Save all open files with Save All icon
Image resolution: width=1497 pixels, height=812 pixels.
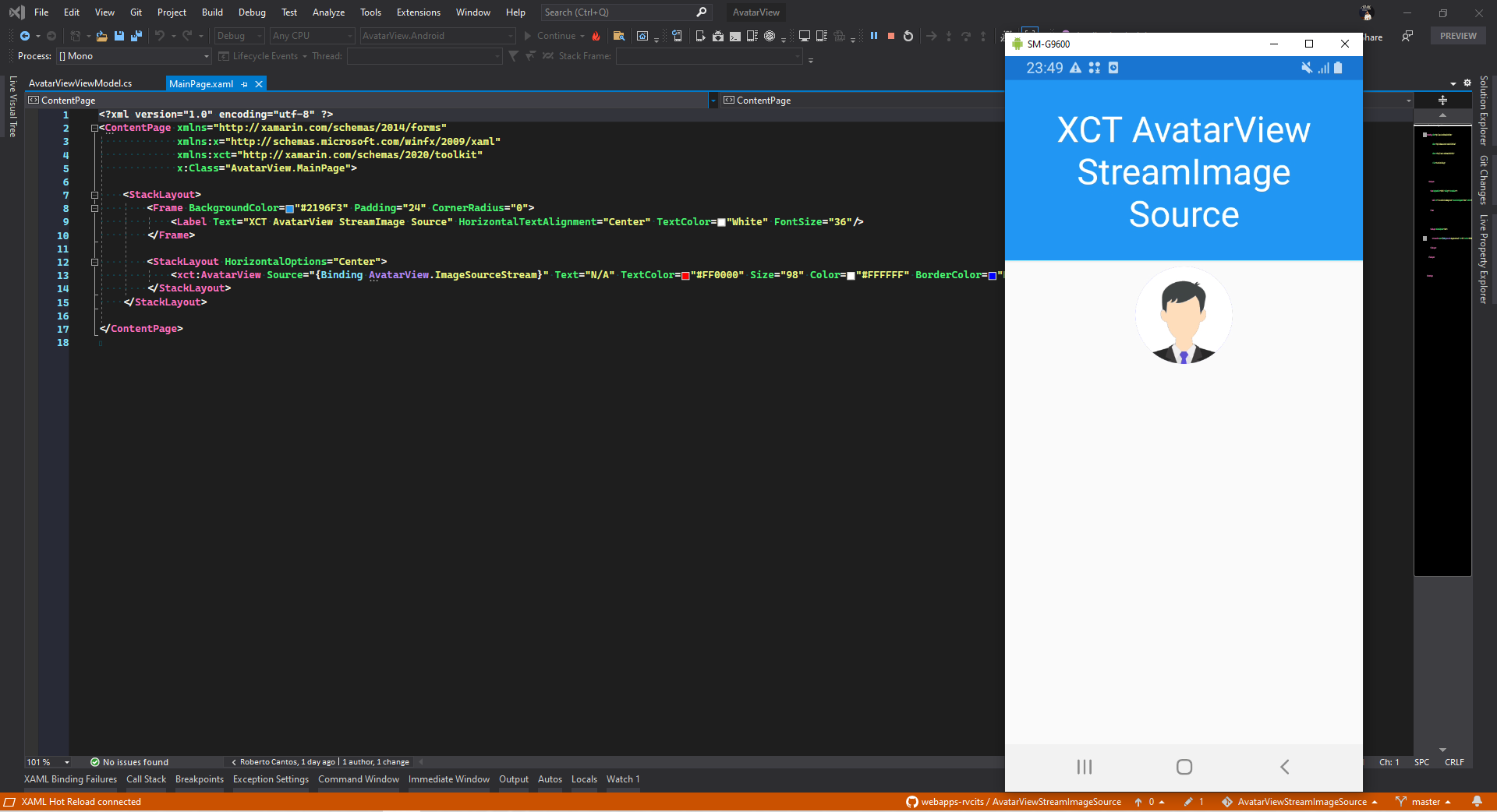(x=136, y=36)
